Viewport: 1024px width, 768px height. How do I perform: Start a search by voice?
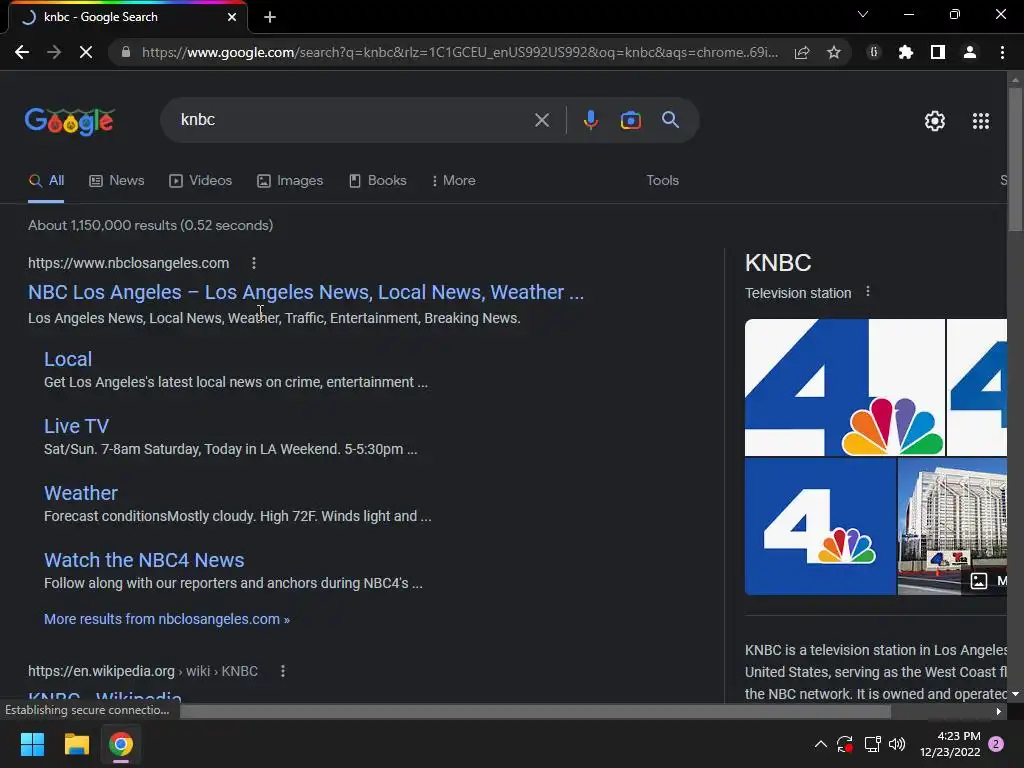[x=590, y=120]
